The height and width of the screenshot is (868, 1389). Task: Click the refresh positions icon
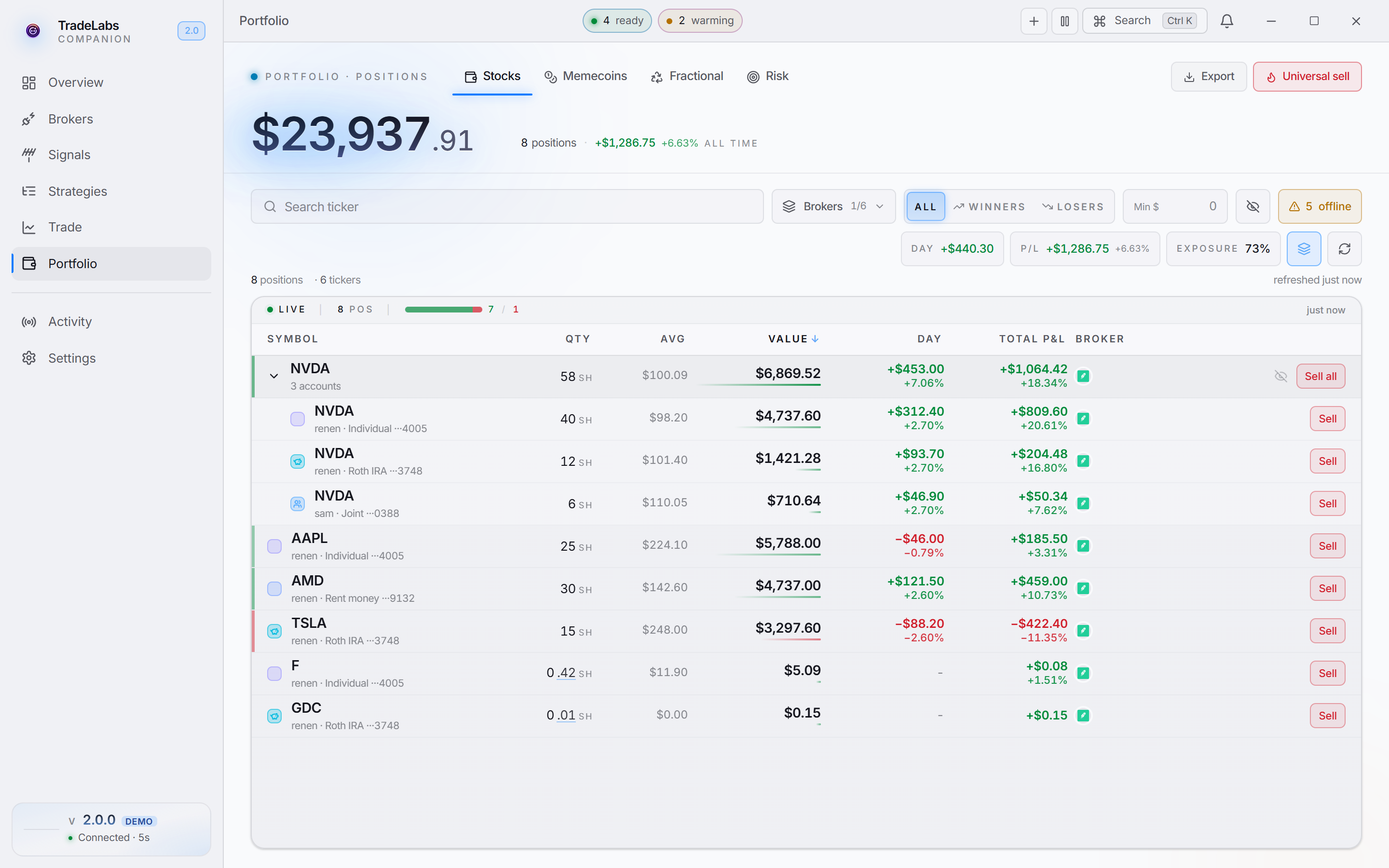click(x=1344, y=248)
